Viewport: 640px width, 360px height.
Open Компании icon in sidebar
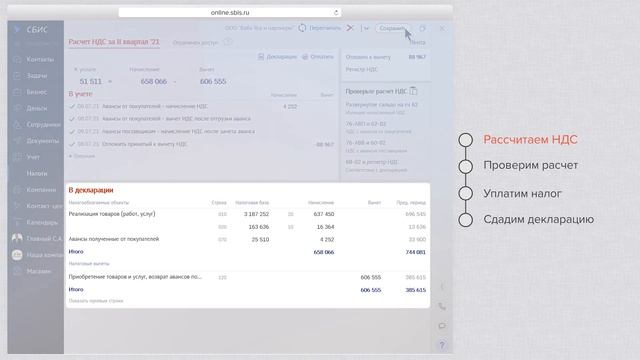coord(17,190)
